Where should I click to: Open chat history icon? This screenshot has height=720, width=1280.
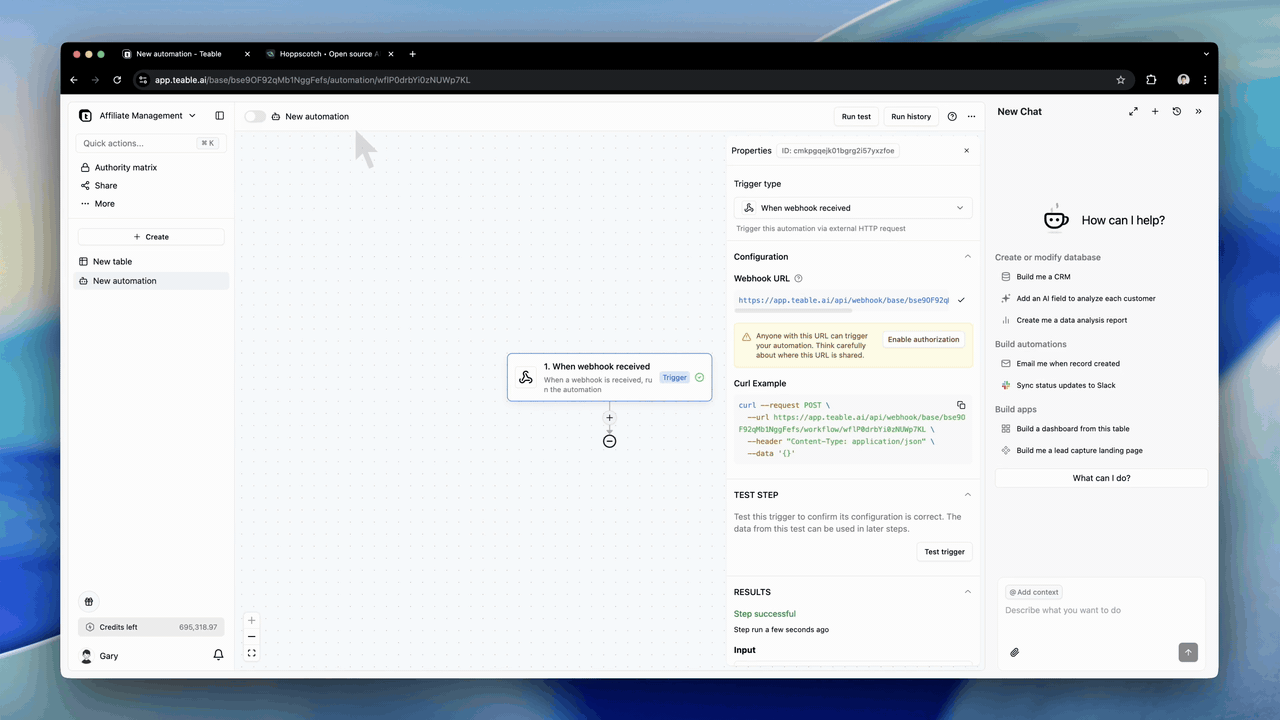(1177, 112)
